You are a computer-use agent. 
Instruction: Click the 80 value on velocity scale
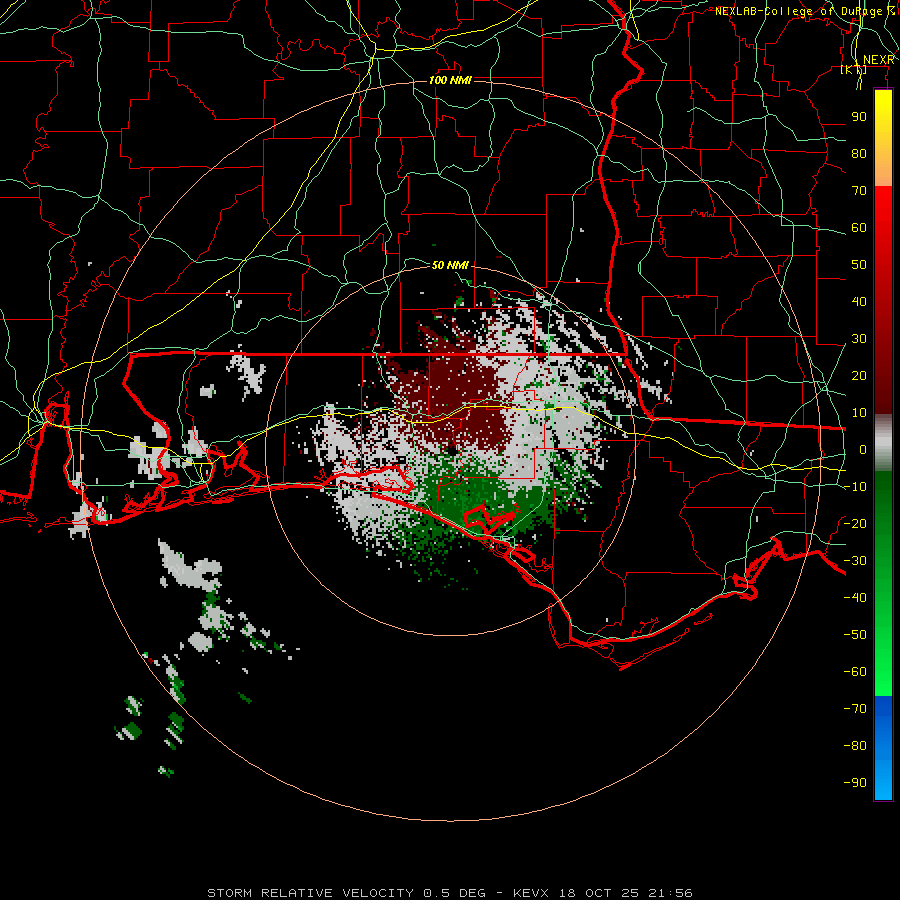click(859, 154)
